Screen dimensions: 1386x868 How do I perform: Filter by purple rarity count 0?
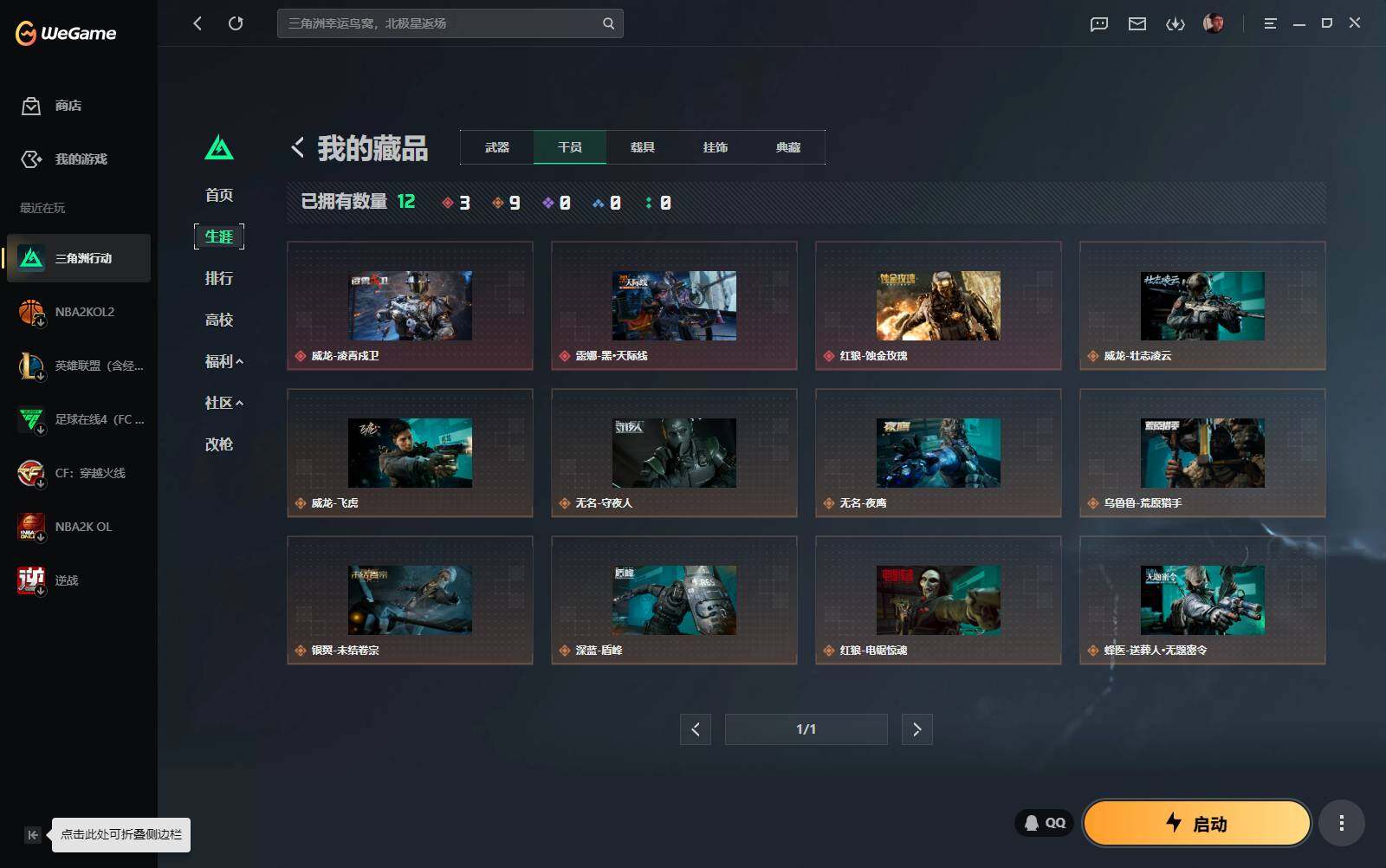(x=556, y=203)
